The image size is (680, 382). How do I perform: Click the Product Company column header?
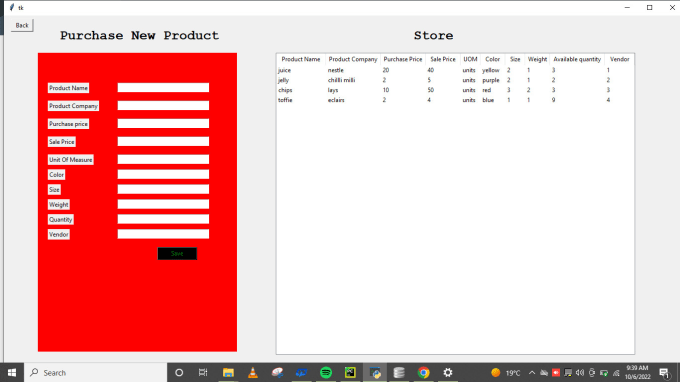click(353, 59)
